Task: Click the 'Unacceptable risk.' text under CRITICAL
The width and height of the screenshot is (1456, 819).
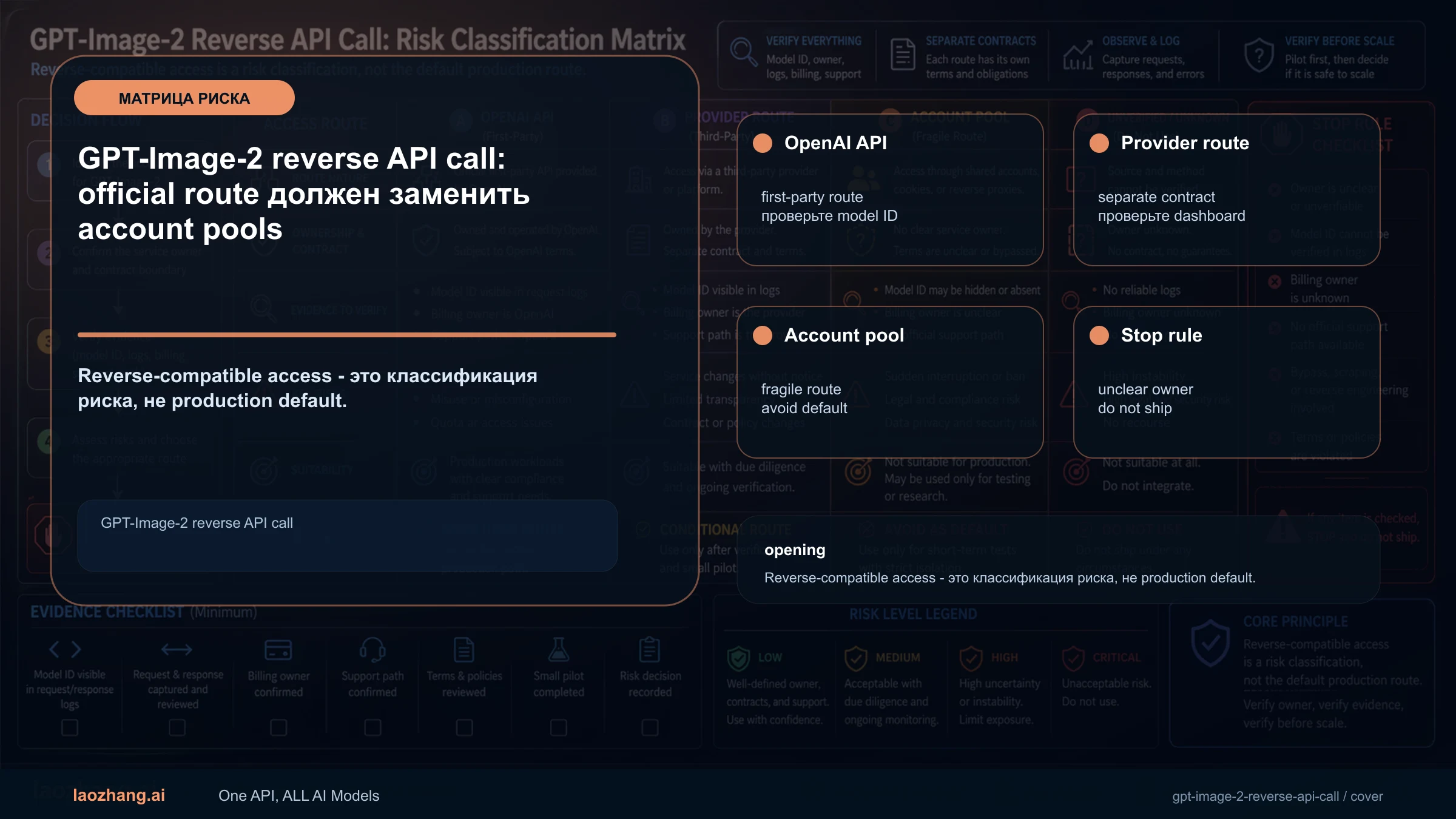Action: click(x=1107, y=684)
